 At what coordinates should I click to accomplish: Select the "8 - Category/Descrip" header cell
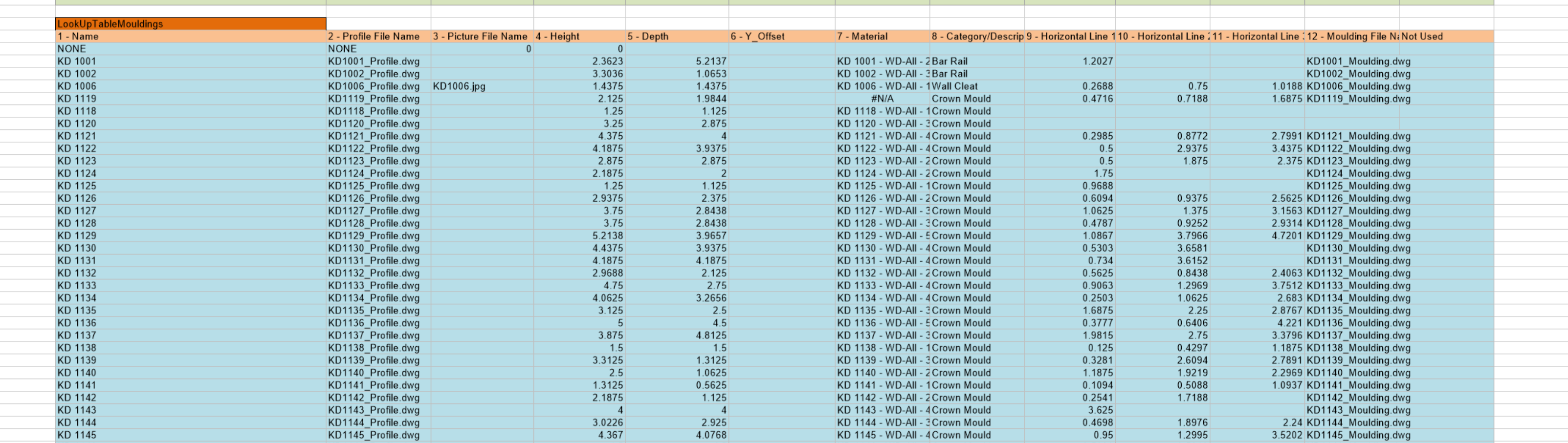[977, 37]
